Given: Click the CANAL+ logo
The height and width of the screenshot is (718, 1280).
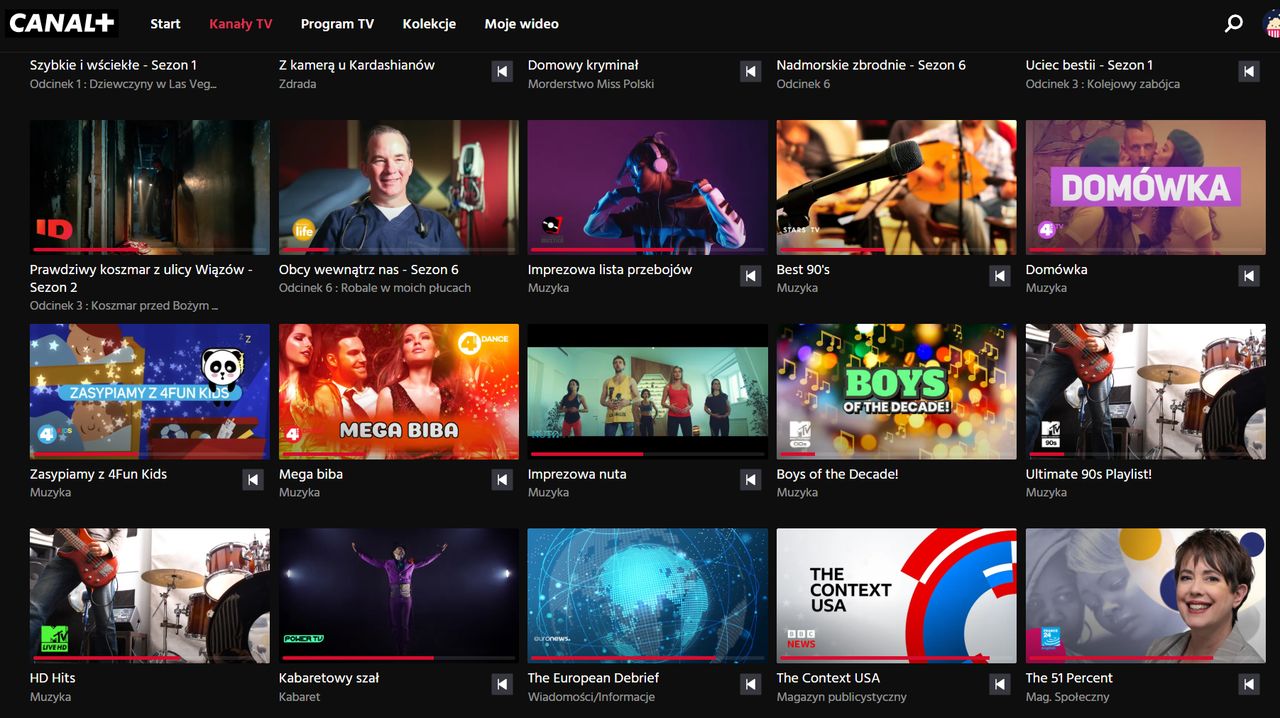Looking at the screenshot, I should click(x=62, y=22).
